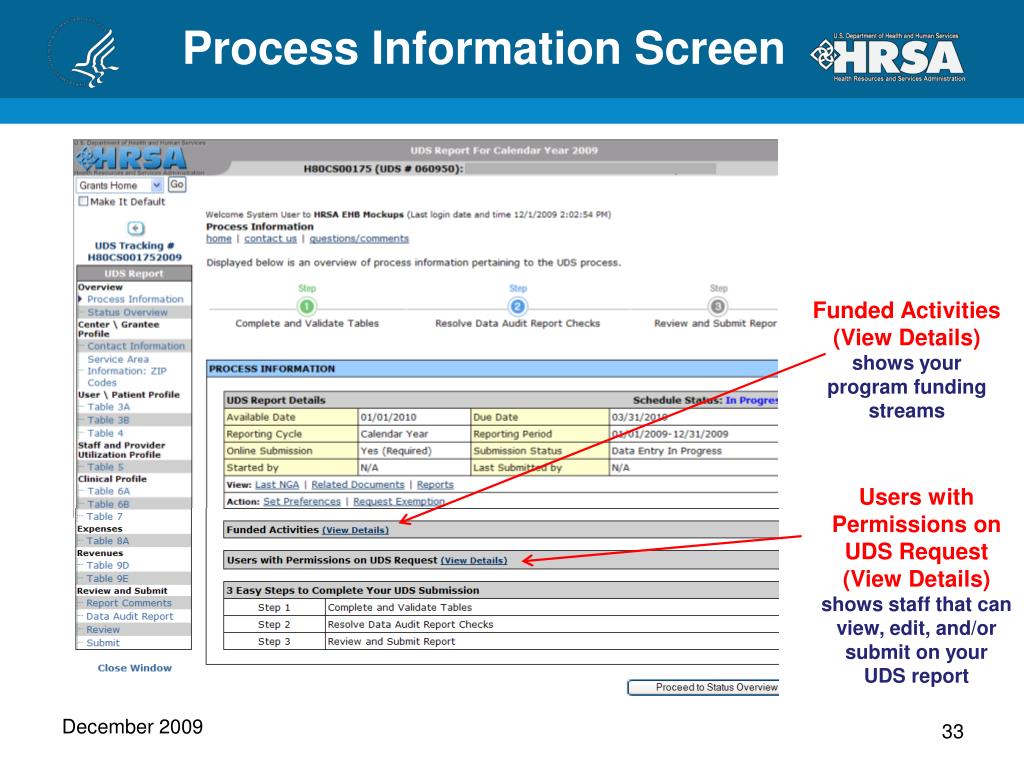This screenshot has height=768, width=1024.
Task: Open the Last NGA link
Action: [277, 485]
